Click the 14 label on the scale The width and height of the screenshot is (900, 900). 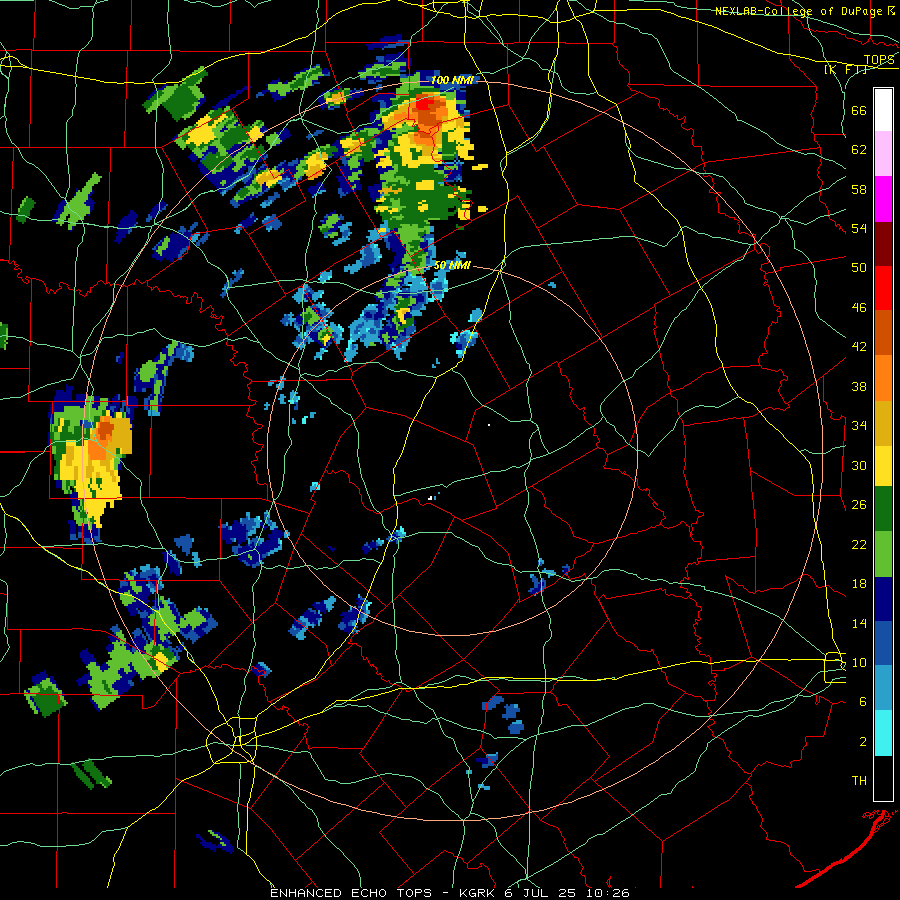(859, 623)
